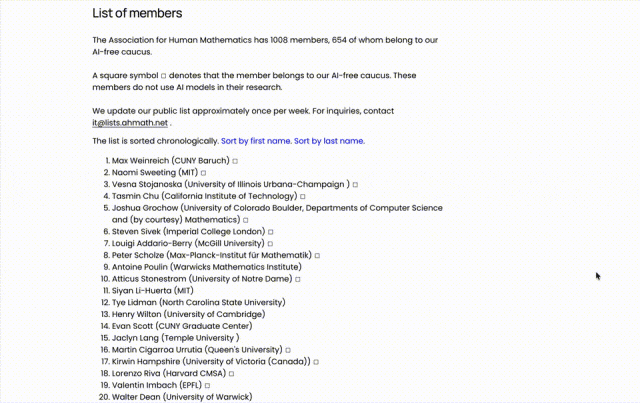Click the square symbol after Naomi Sweeting

coord(203,173)
